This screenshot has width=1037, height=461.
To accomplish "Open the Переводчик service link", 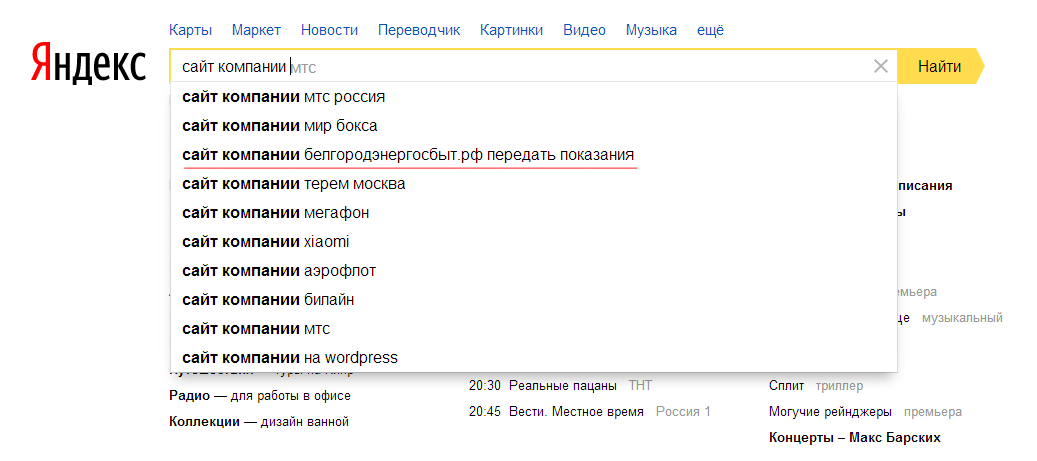I will tap(419, 30).
